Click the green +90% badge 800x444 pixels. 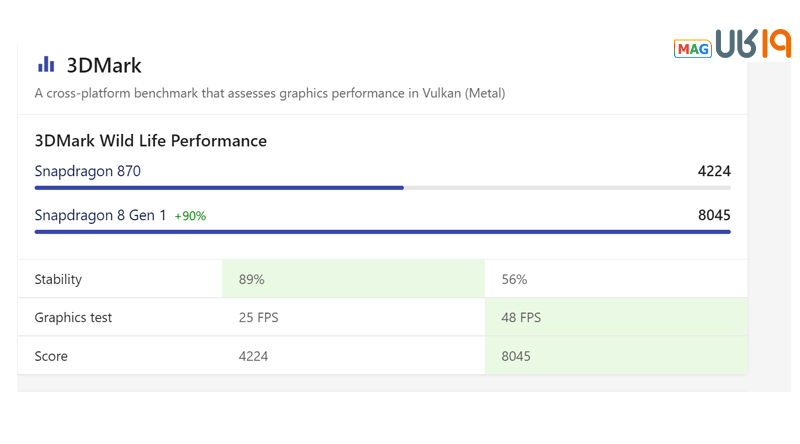[x=190, y=216]
